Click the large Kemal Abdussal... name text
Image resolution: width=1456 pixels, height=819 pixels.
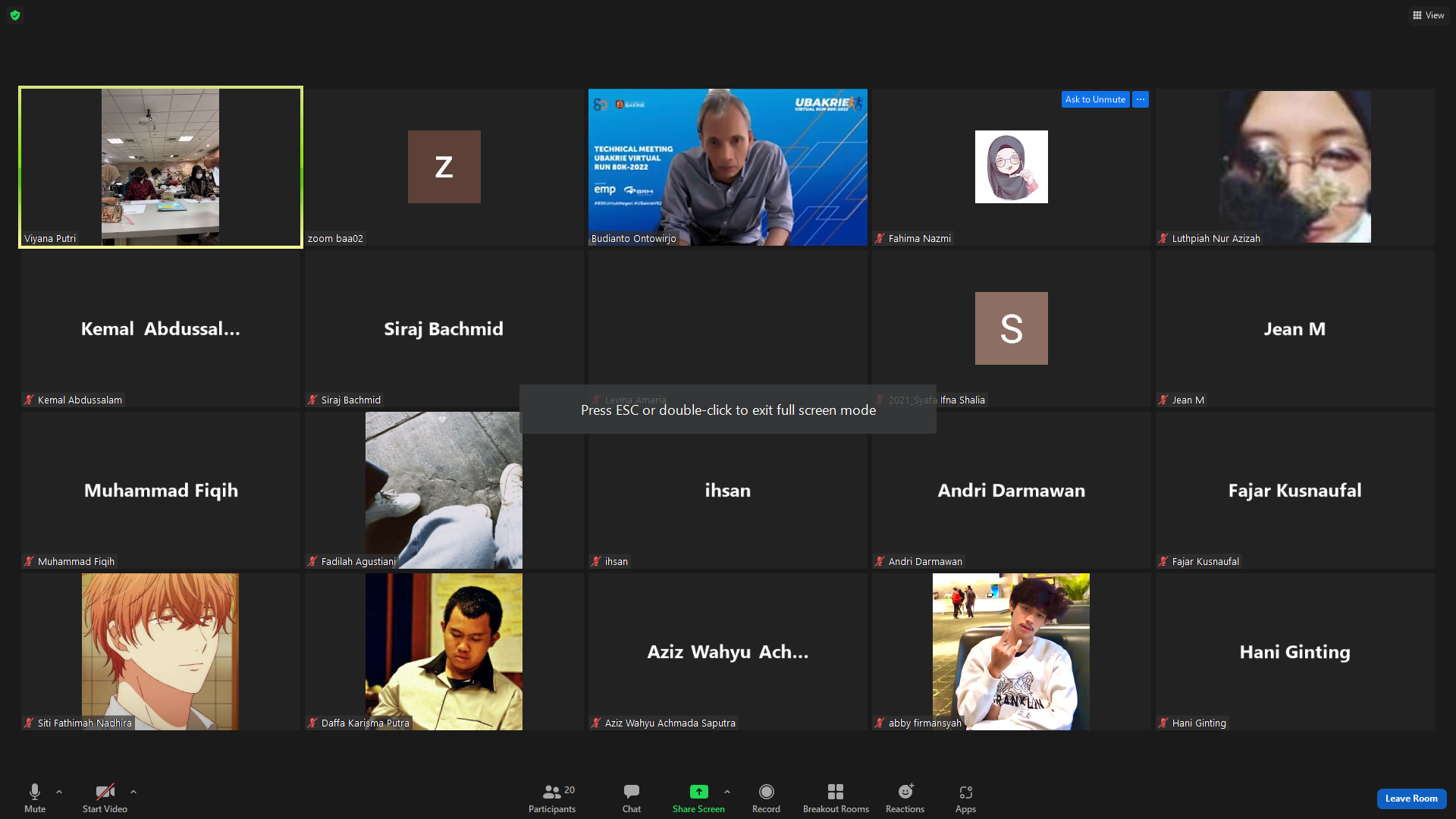(161, 328)
